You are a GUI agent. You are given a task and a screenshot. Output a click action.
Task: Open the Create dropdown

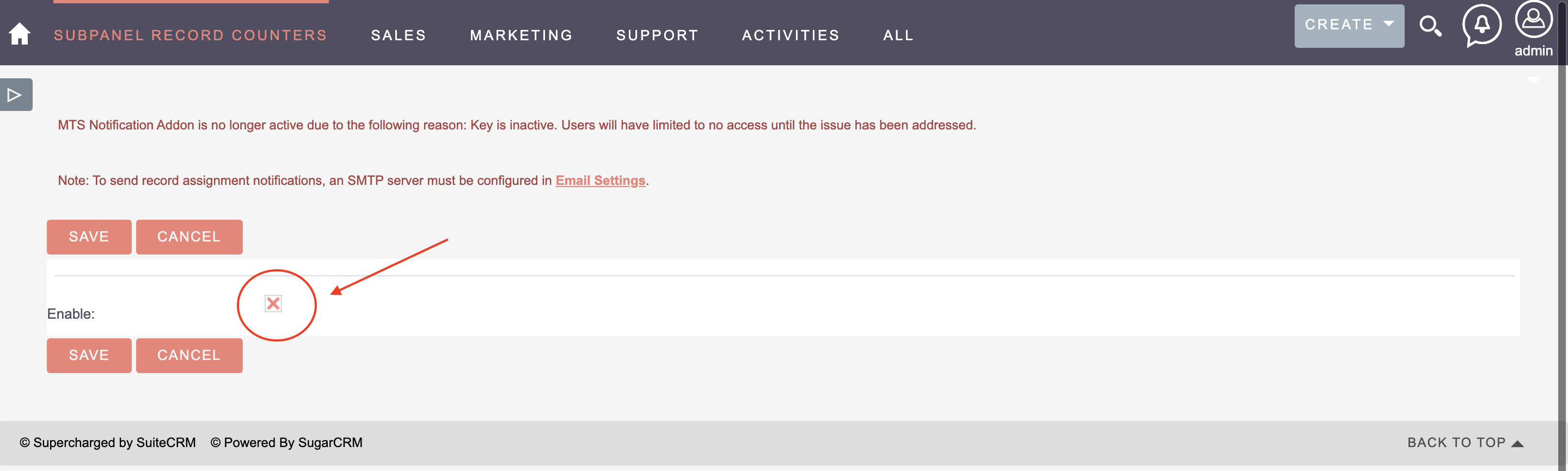click(1348, 25)
